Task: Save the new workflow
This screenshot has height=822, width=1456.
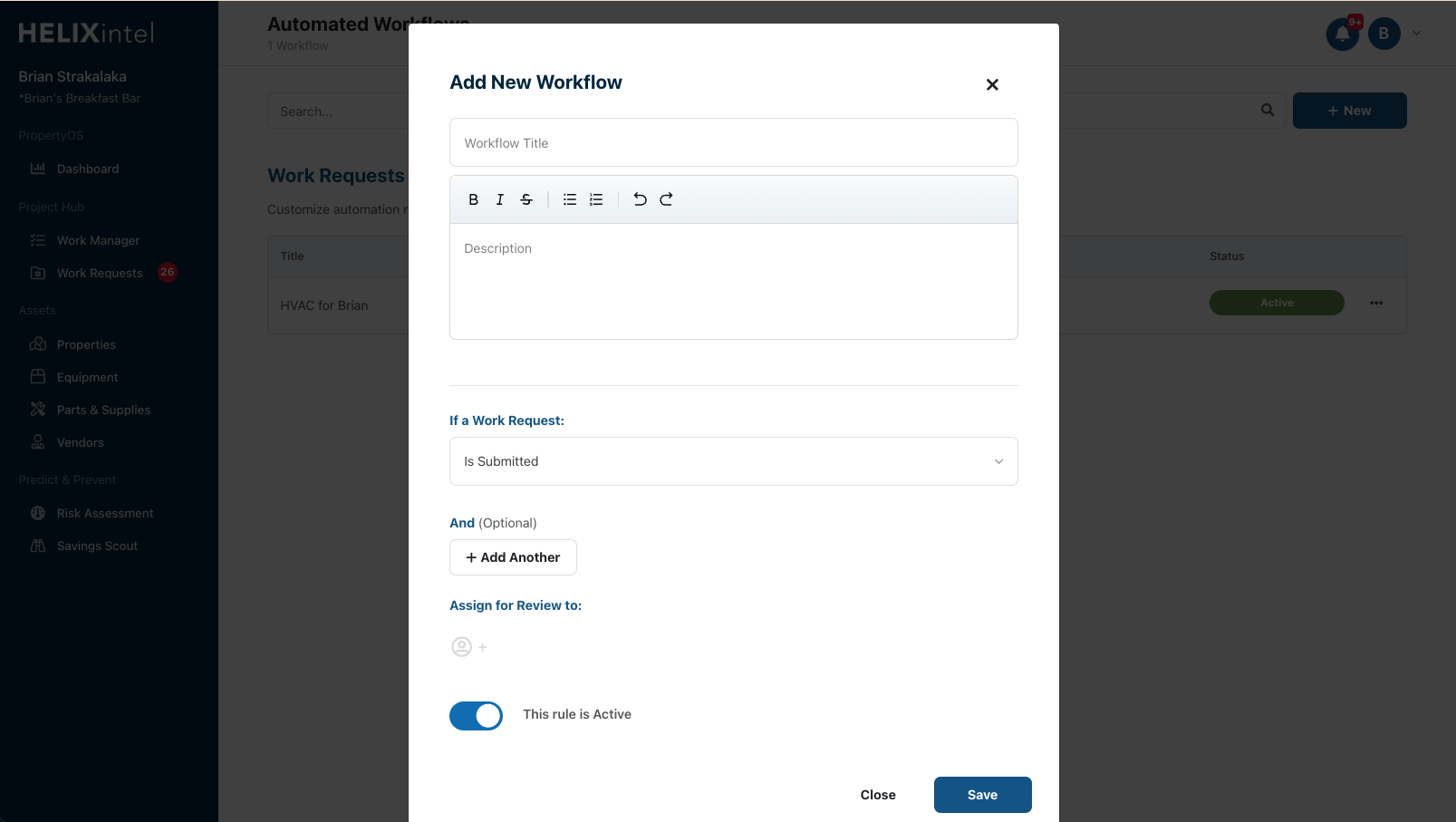Action: click(983, 795)
